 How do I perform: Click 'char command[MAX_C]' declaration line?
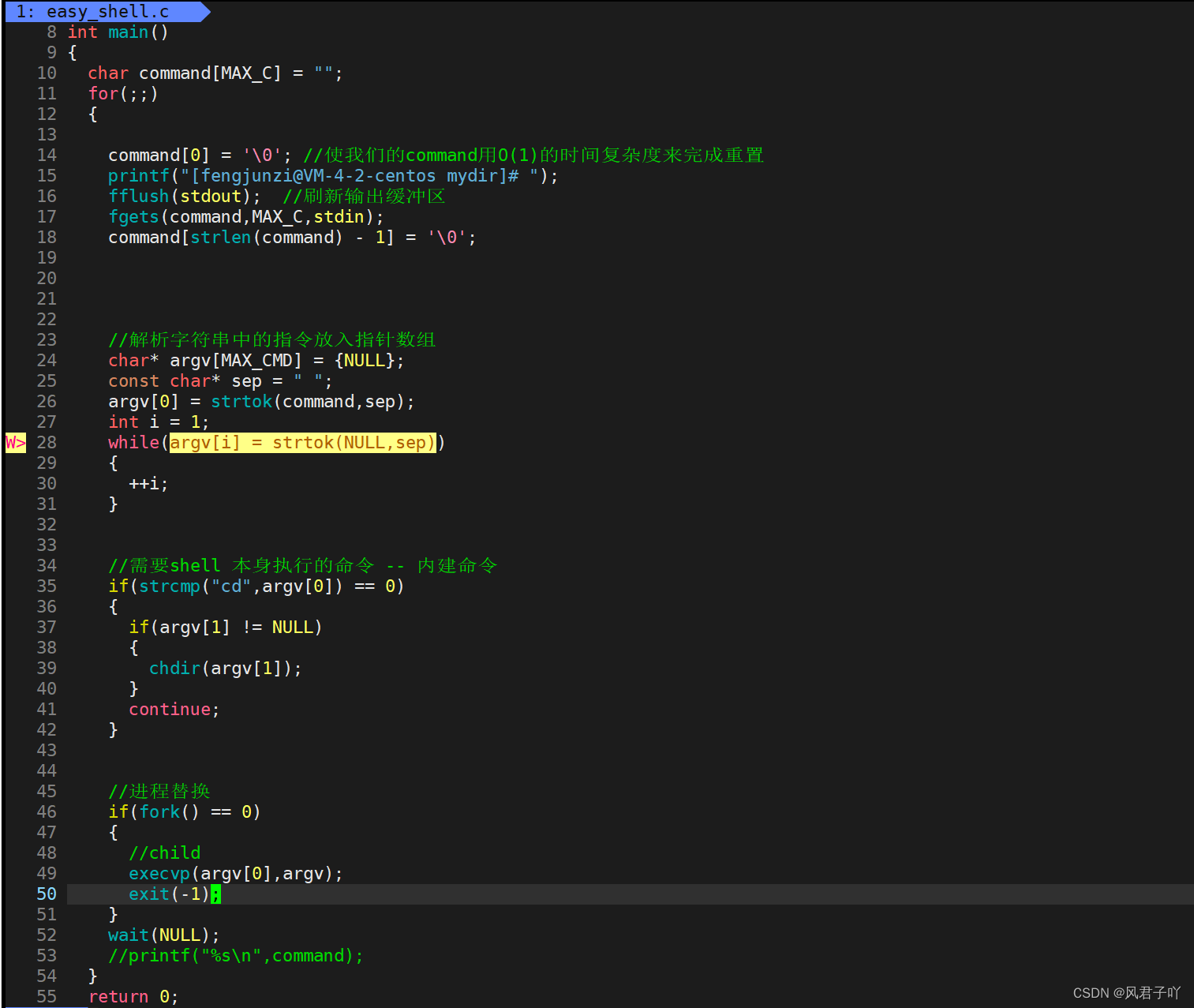215,73
